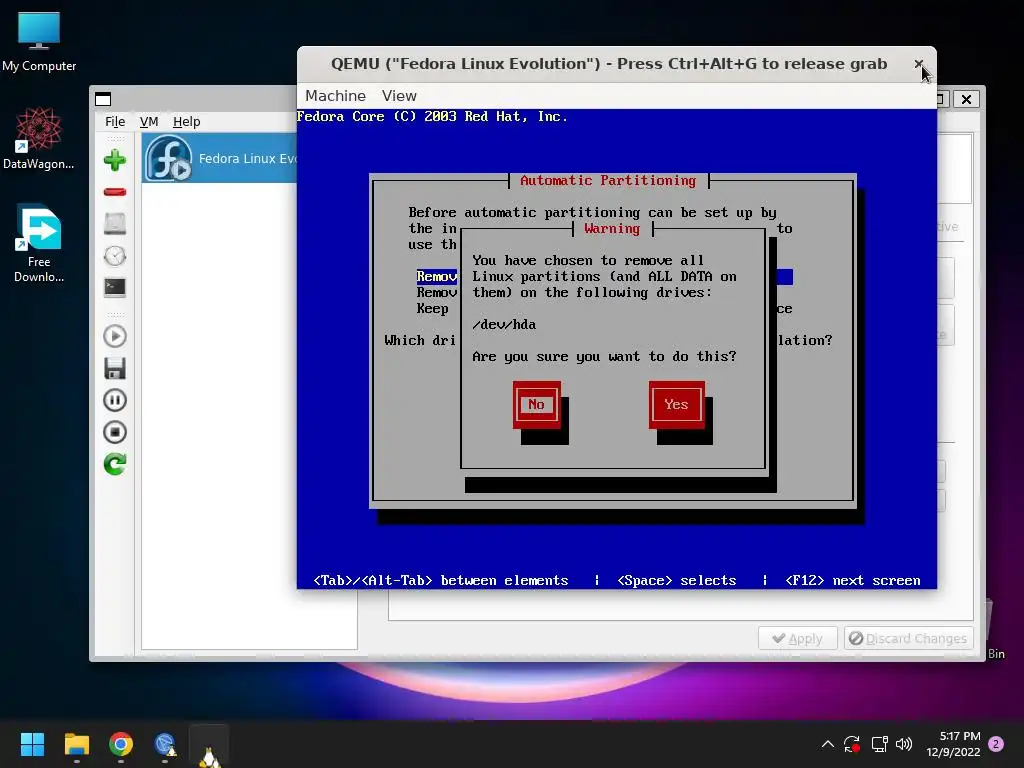Open the DataWagon desktop shortcut
This screenshot has width=1024, height=768.
coord(39,139)
